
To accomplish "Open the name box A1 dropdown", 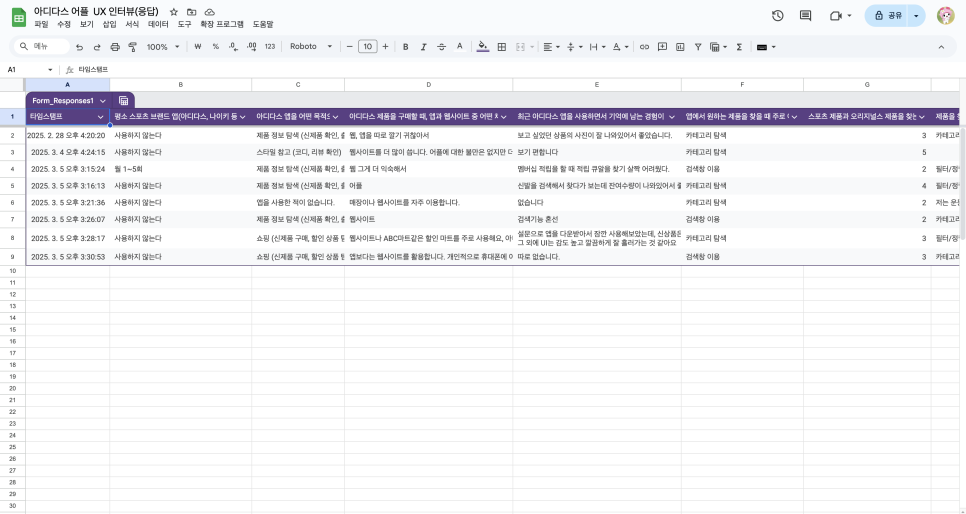I will [51, 70].
